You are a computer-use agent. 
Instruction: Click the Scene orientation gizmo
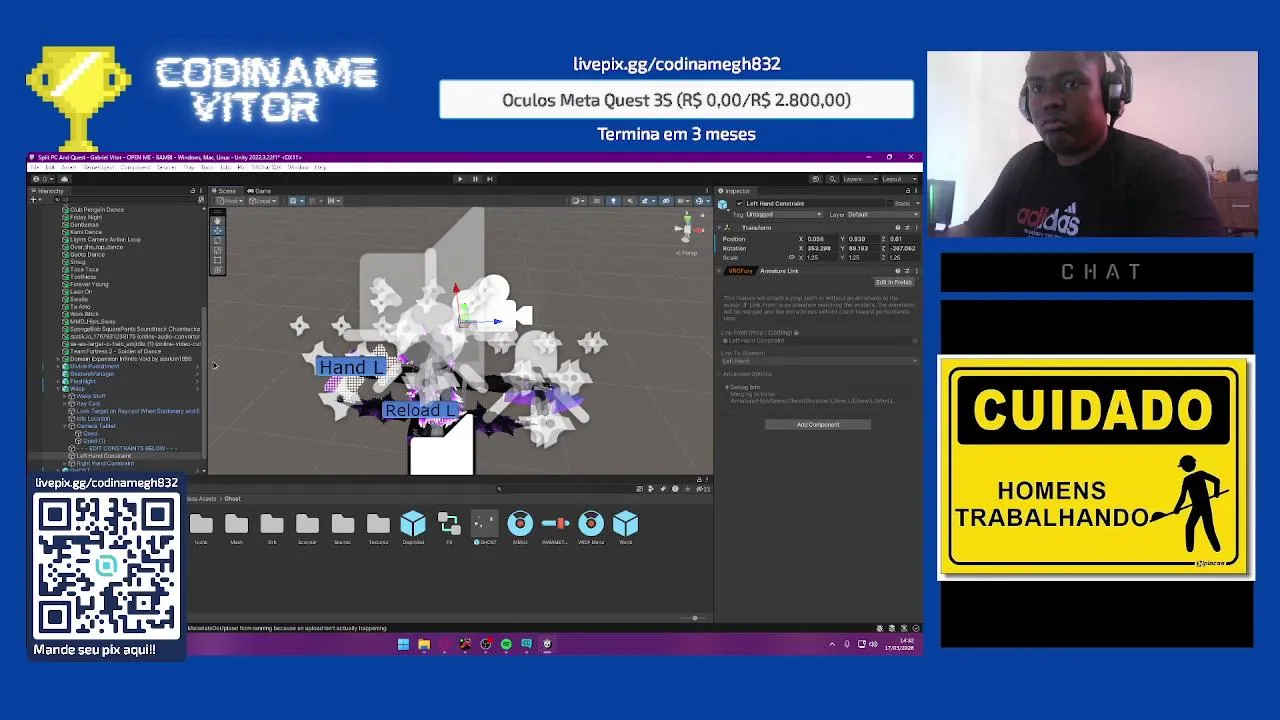pyautogui.click(x=687, y=229)
